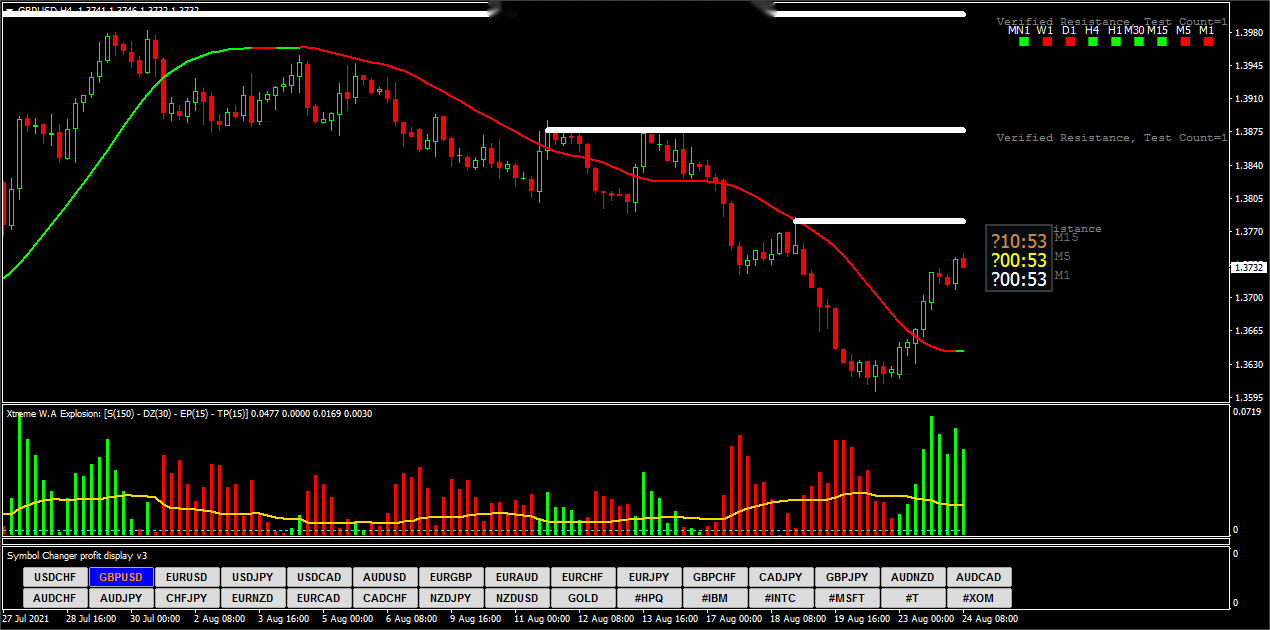Click the green M30 trend indicator square
This screenshot has width=1270, height=630.
1136,43
